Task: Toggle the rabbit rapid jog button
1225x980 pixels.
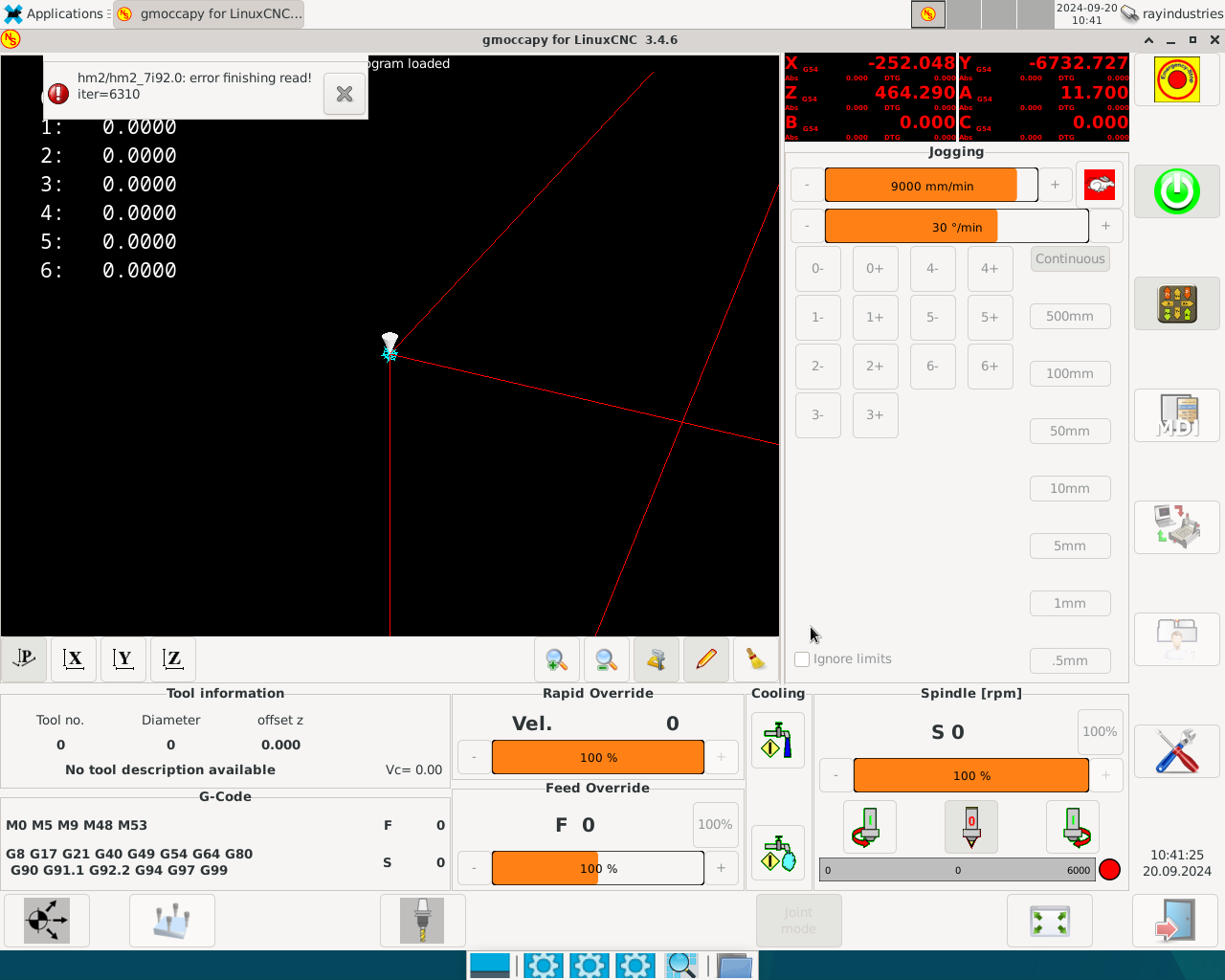Action: pos(1100,185)
